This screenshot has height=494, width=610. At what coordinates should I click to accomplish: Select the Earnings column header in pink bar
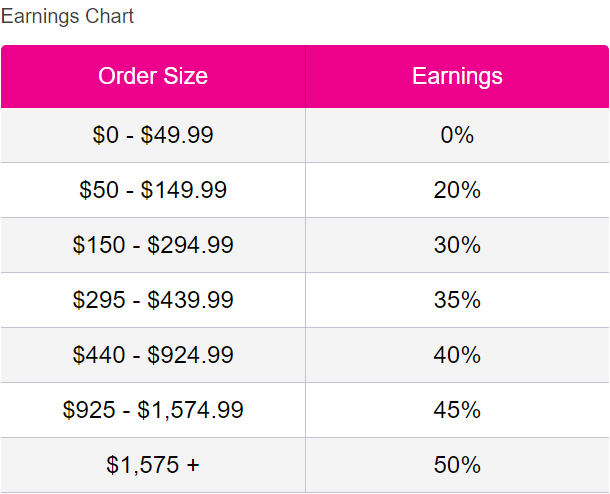tap(457, 76)
